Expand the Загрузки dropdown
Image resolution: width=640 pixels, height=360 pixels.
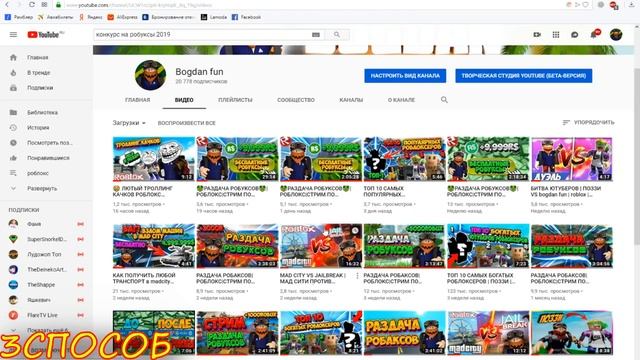[129, 123]
